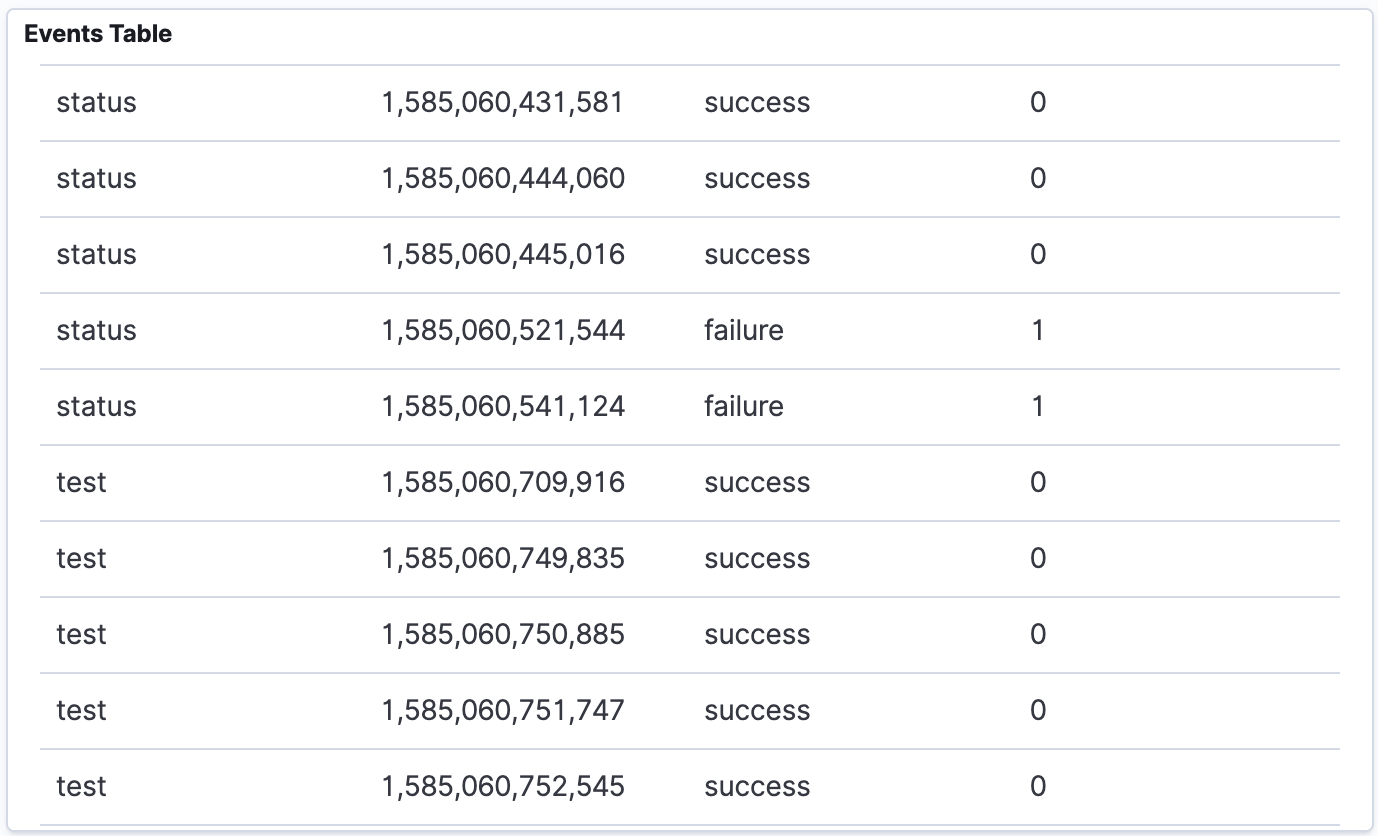1378x836 pixels.
Task: Click the last timestamp 1,585,060,752,545
Action: (503, 787)
